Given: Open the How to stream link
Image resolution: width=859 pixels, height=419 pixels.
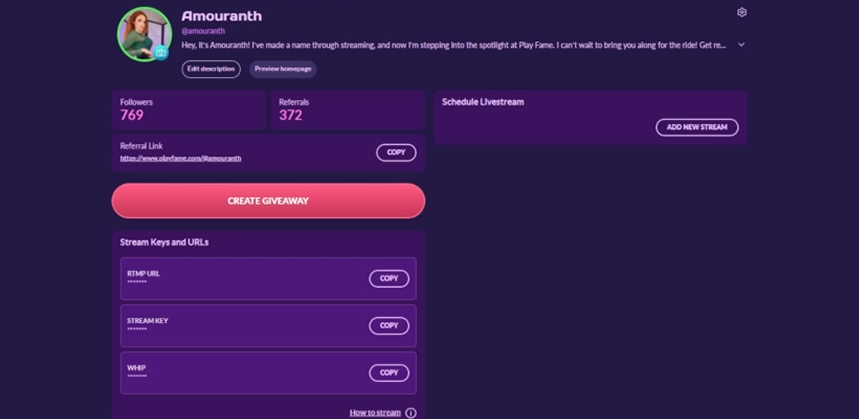Looking at the screenshot, I should [x=375, y=413].
